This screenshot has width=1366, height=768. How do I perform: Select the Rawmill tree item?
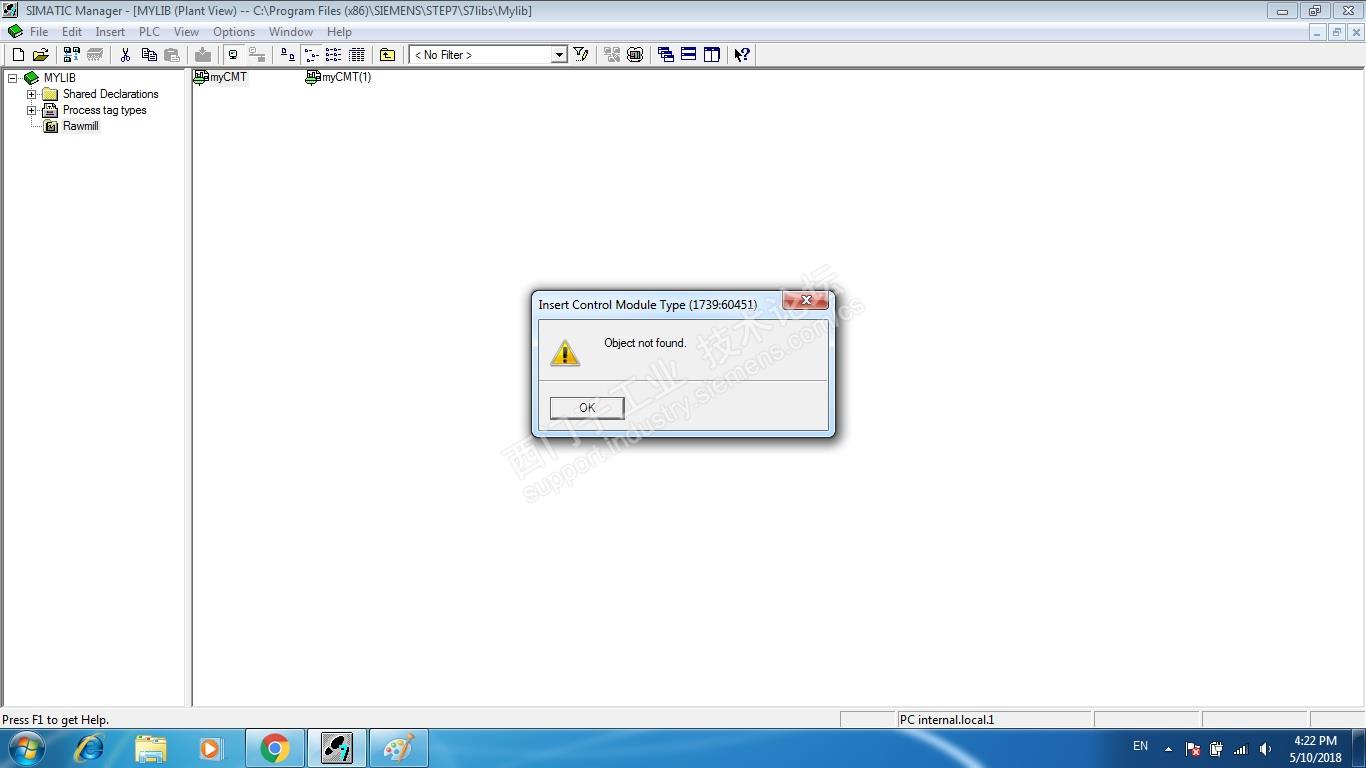[x=80, y=126]
